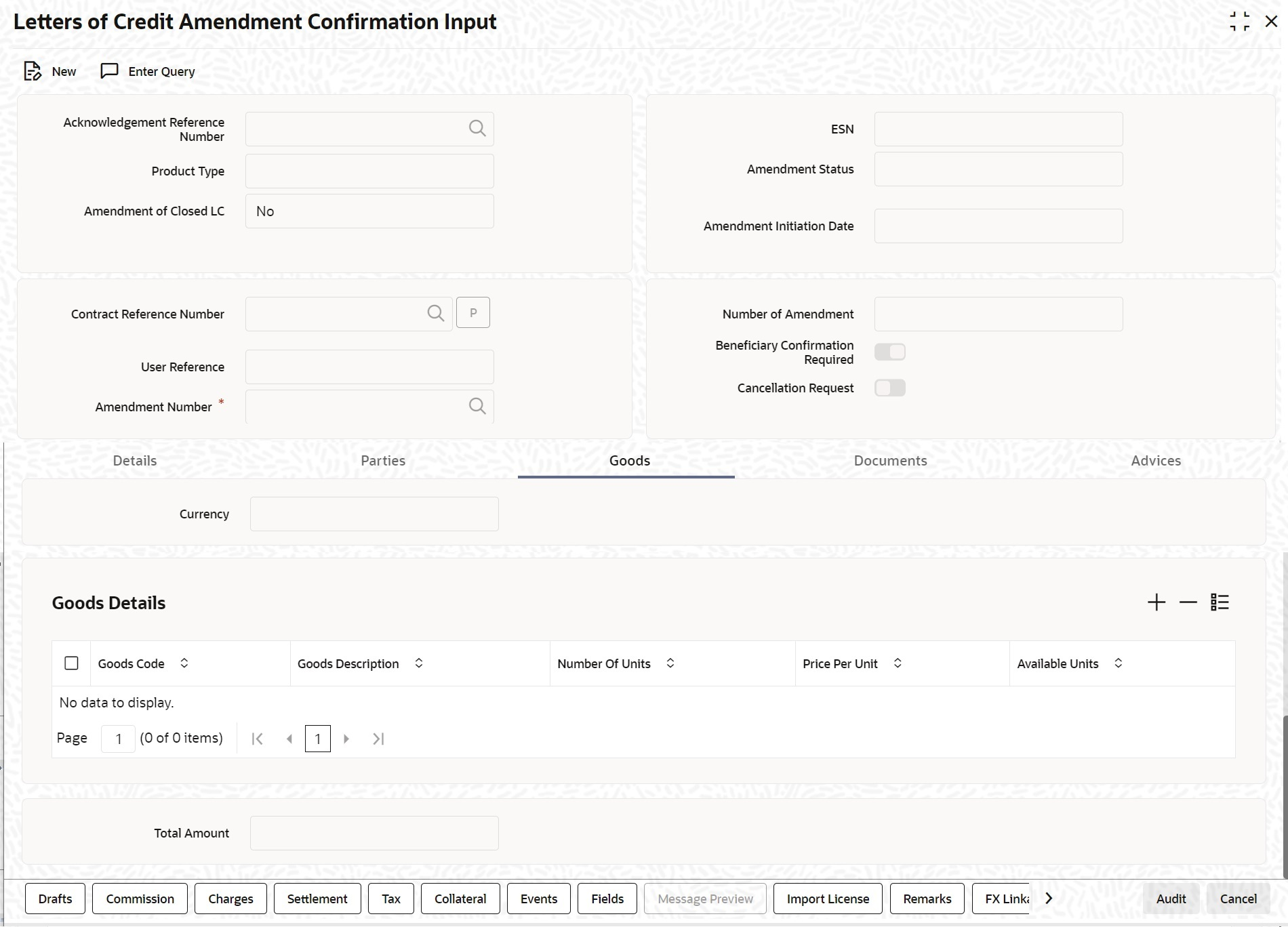This screenshot has width=1288, height=927.
Task: Click the Product Type field
Action: [369, 171]
